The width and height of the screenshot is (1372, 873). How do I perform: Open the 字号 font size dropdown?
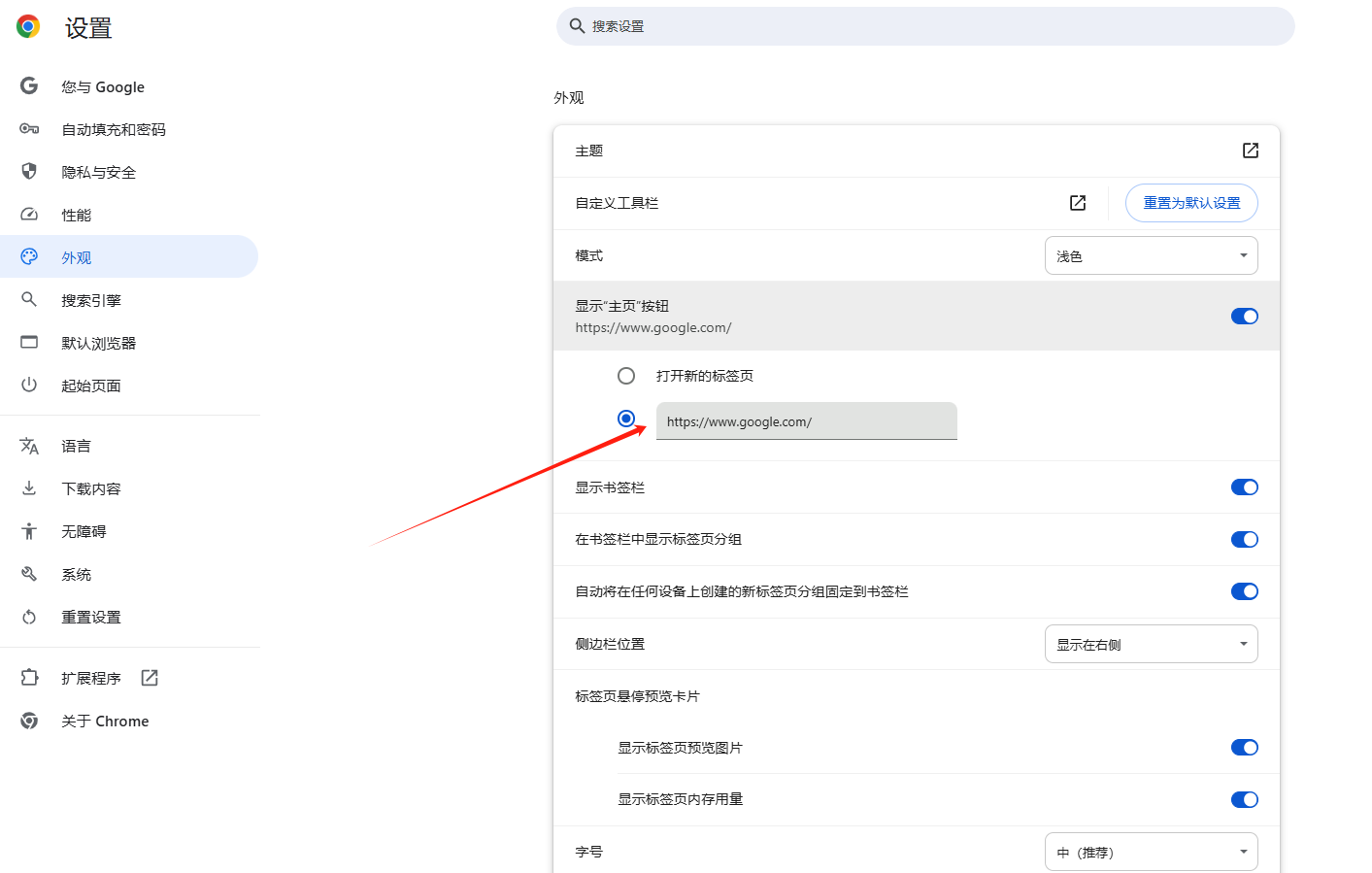(x=1152, y=852)
